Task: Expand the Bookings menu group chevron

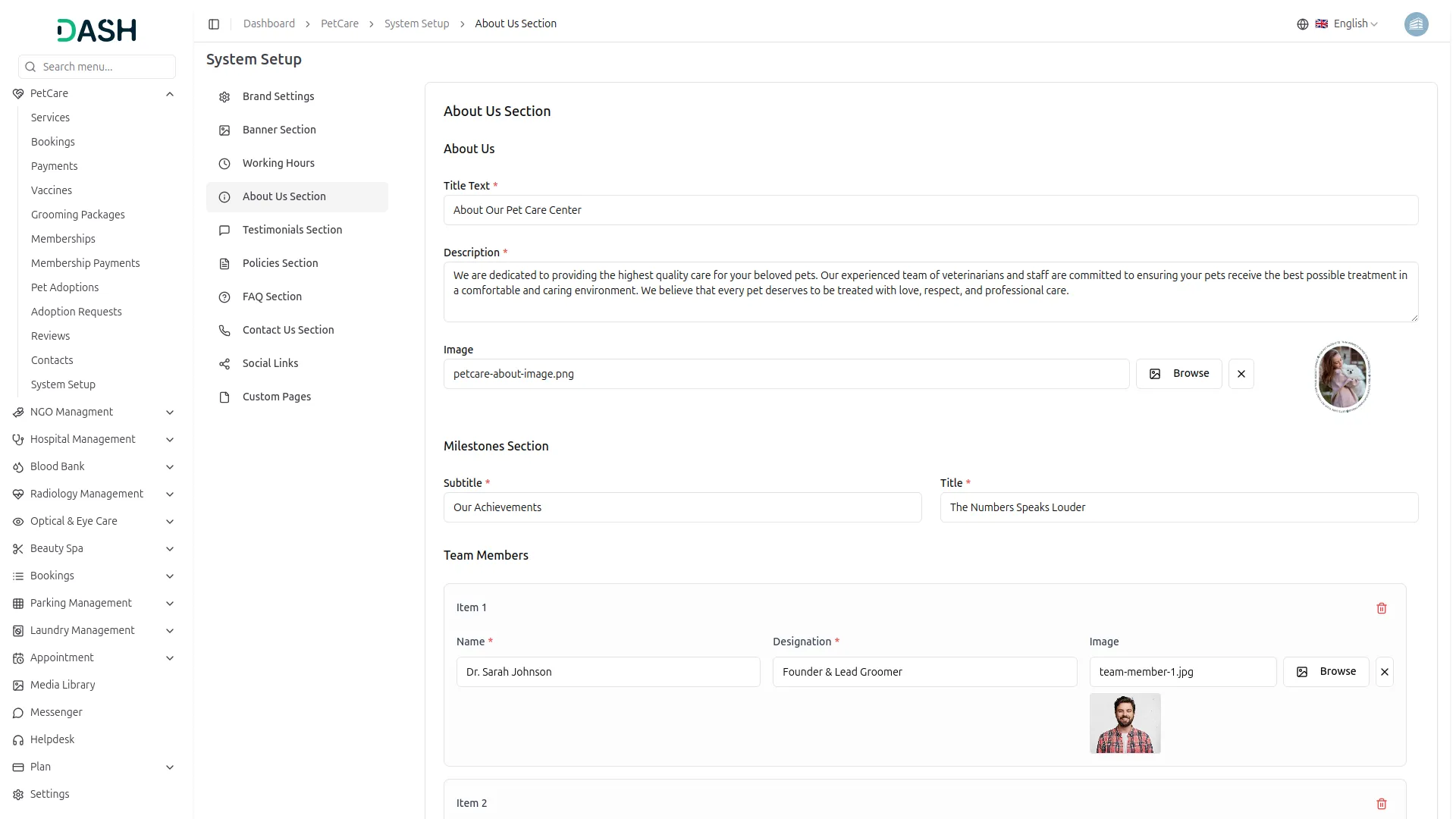Action: 170,576
